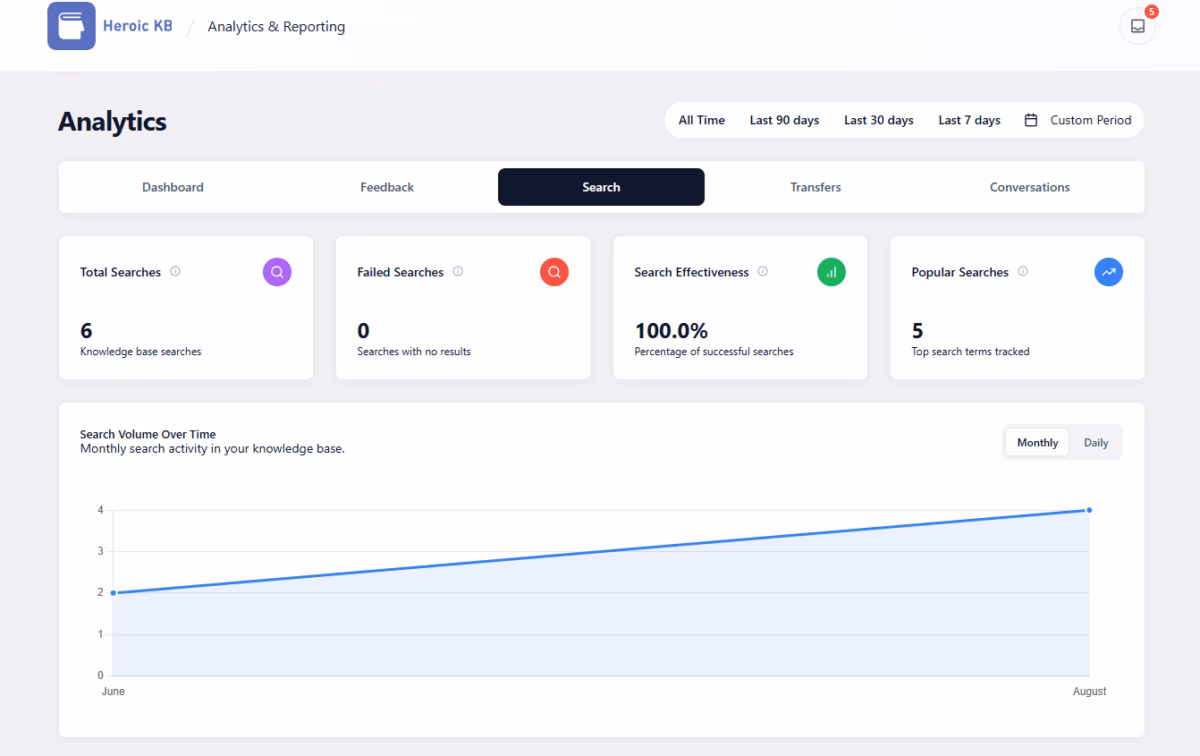Click the blue Popular Searches trend icon
The width and height of the screenshot is (1200, 756).
(1108, 271)
